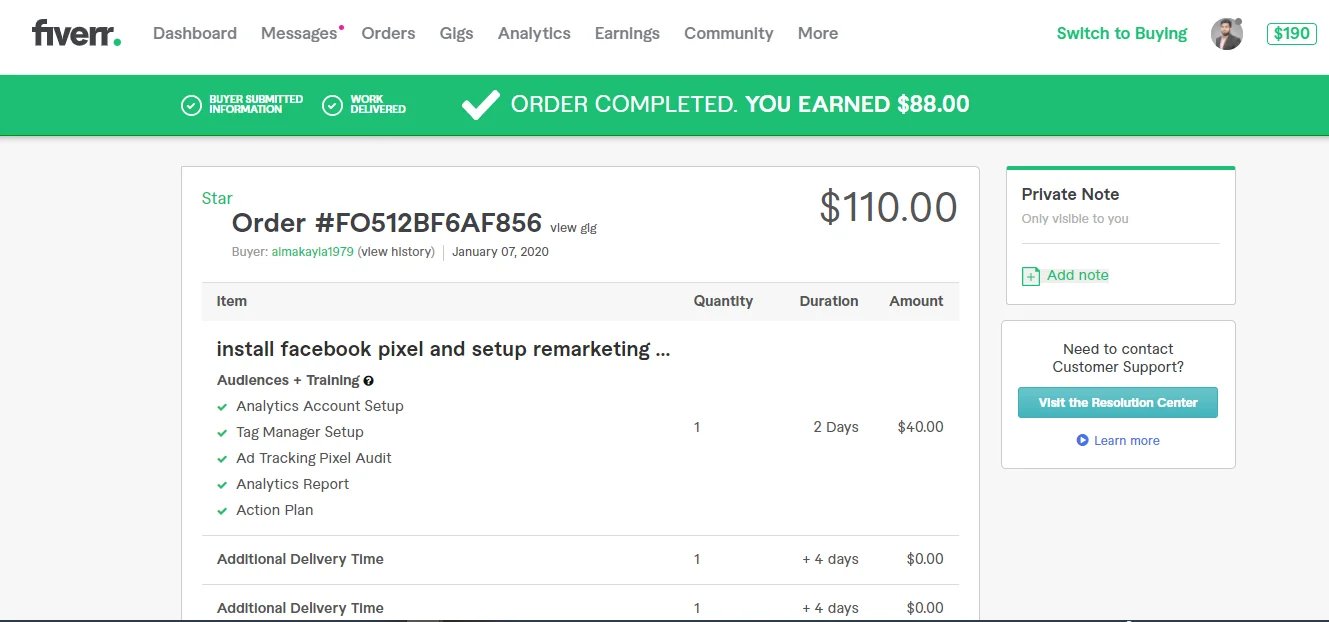Open Messages from the top navigation

(x=299, y=33)
